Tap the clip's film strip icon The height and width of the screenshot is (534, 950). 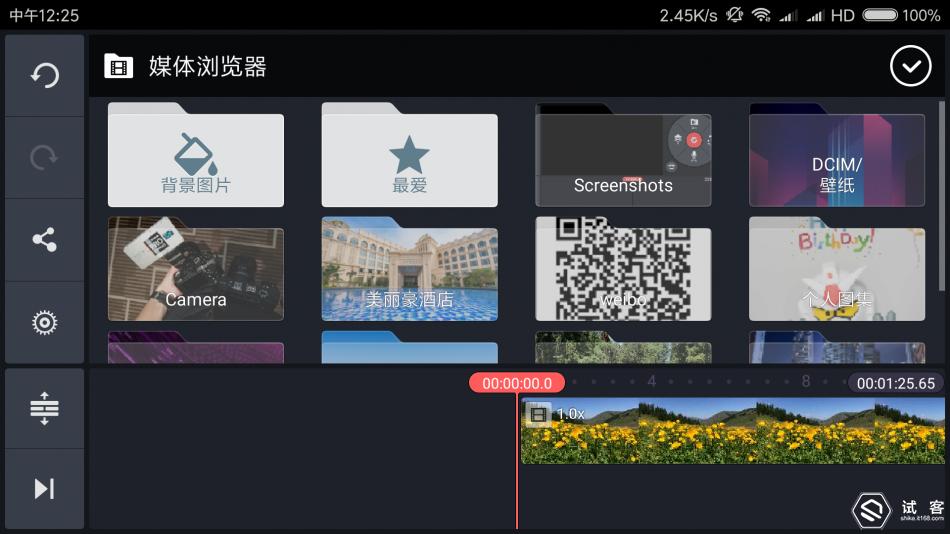click(x=538, y=414)
